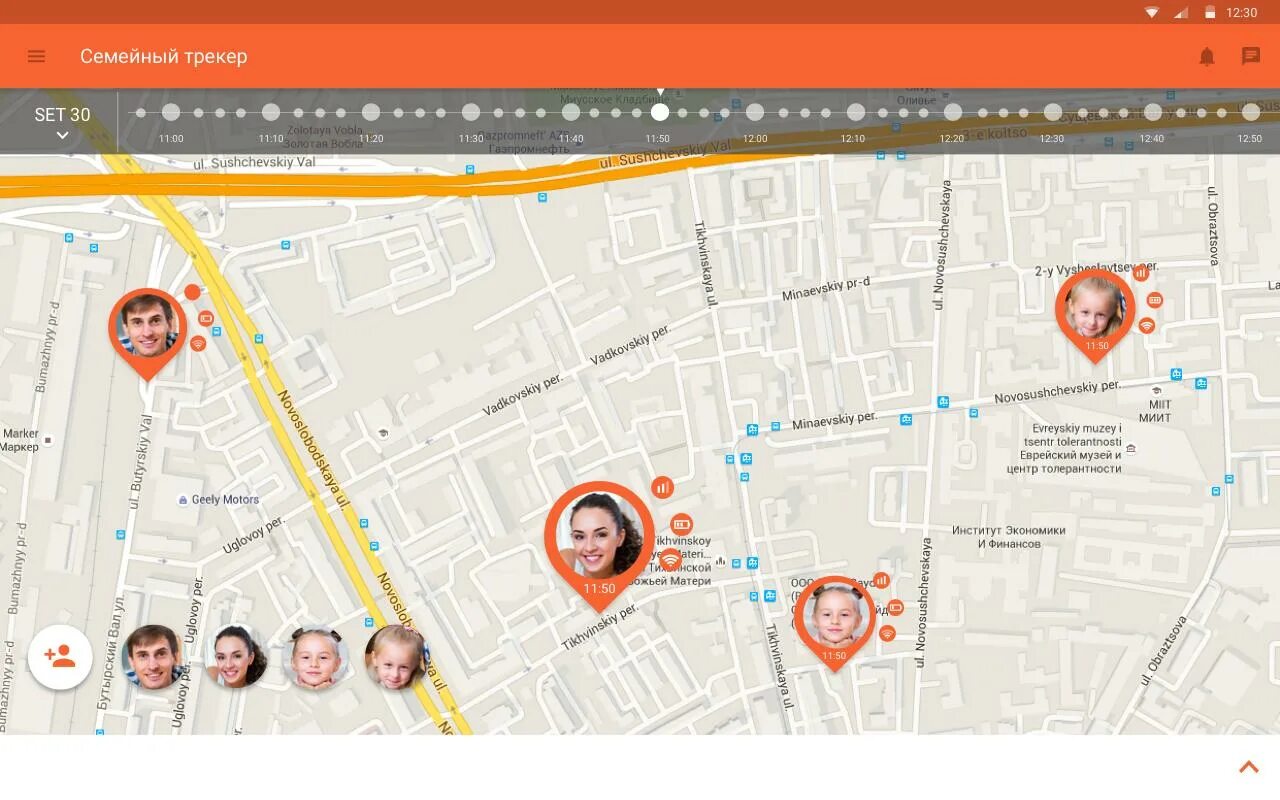The height and width of the screenshot is (800, 1280).
Task: Jump to the 11:10 timeline marker
Action: click(271, 112)
